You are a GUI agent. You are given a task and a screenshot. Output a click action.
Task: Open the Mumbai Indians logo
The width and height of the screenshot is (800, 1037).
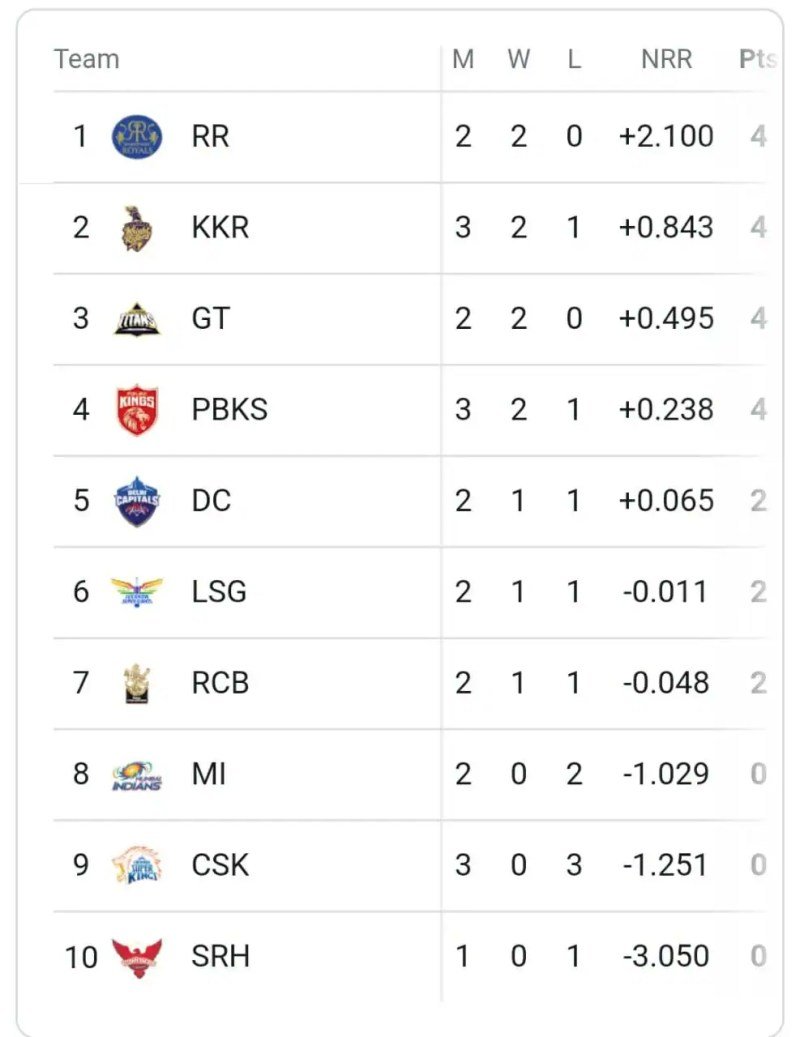(x=137, y=775)
